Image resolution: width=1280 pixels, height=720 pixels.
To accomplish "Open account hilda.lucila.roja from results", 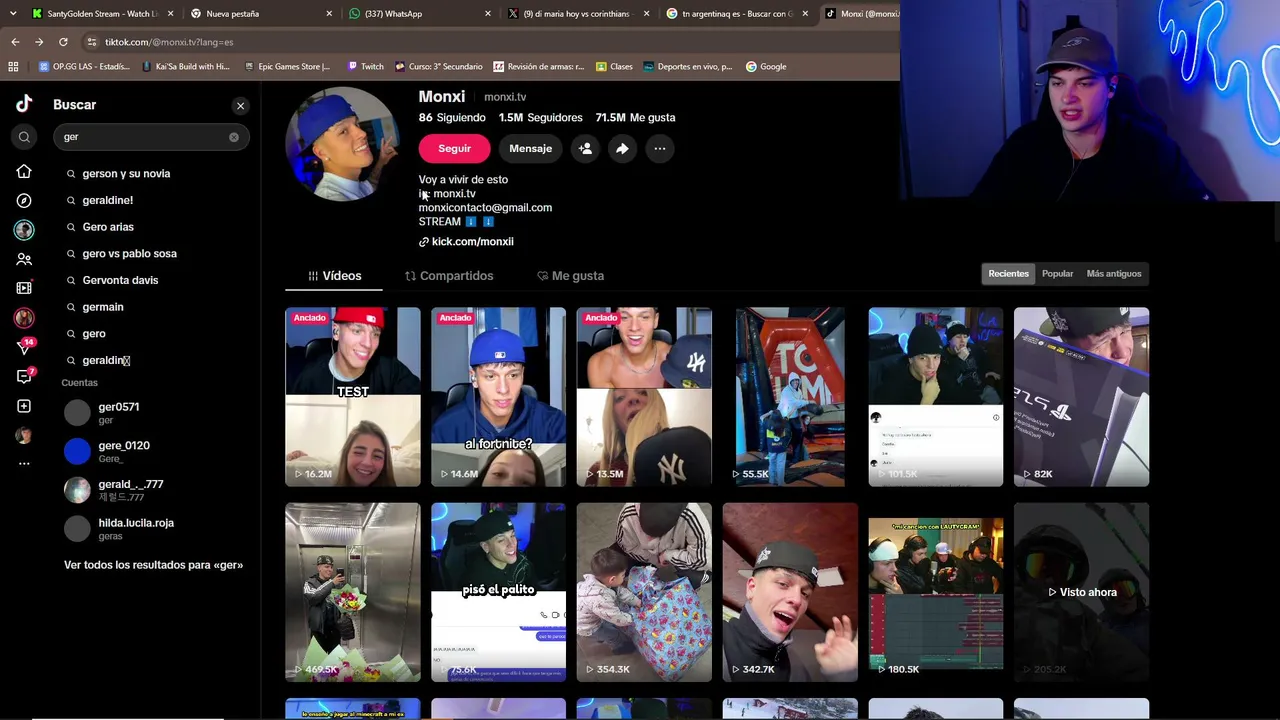I will click(x=155, y=529).
